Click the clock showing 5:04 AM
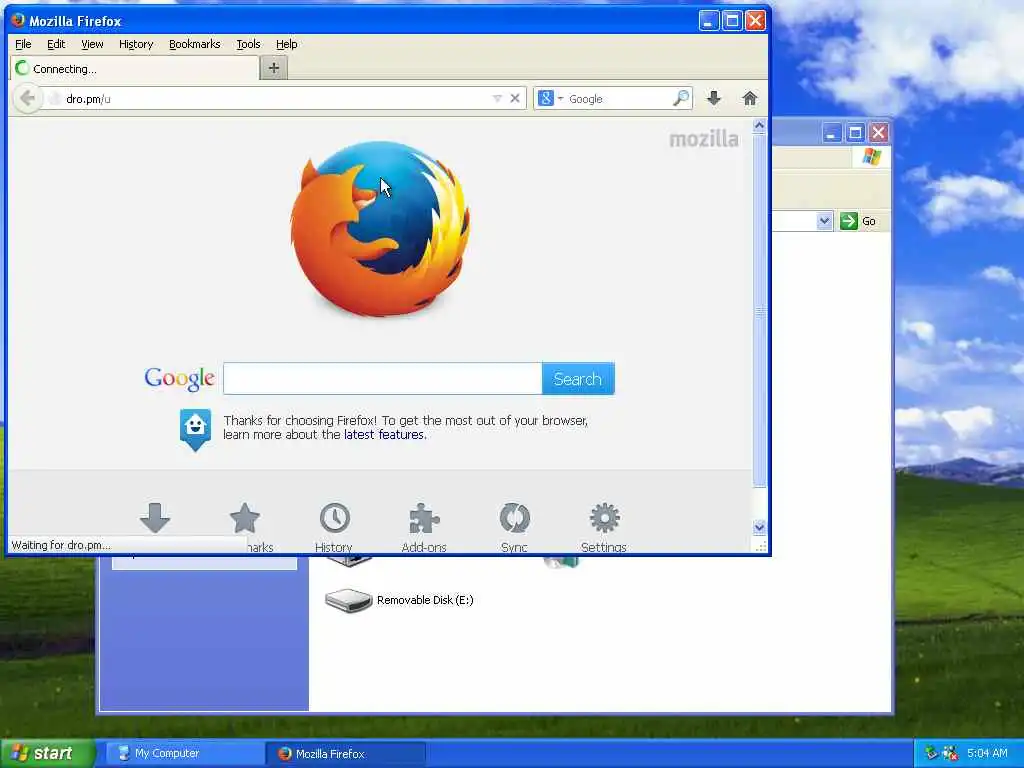 [987, 753]
